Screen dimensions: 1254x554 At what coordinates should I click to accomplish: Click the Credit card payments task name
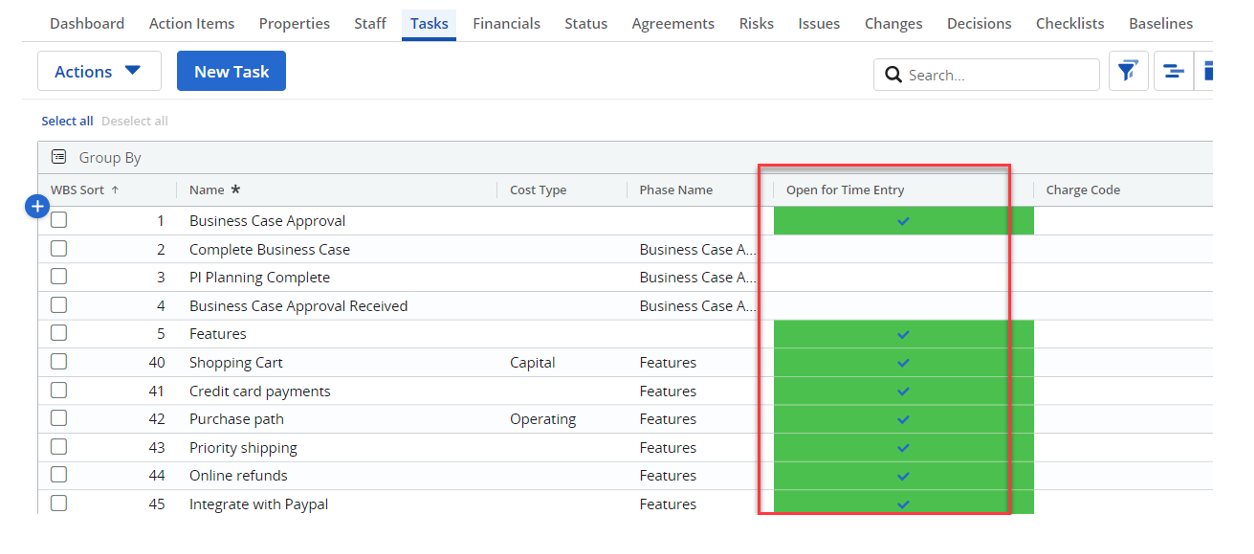pos(260,391)
